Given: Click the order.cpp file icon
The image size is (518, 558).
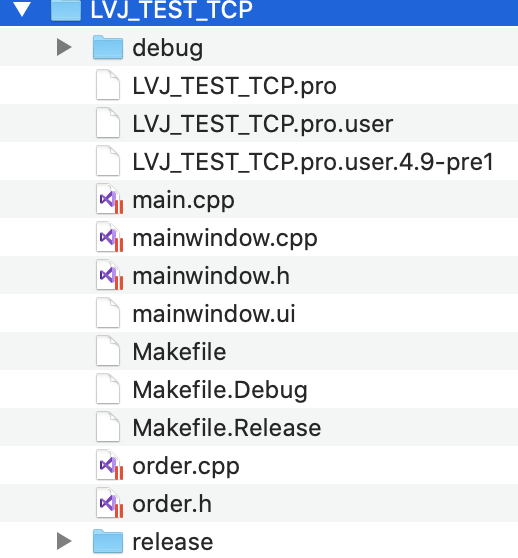Looking at the screenshot, I should [x=110, y=465].
